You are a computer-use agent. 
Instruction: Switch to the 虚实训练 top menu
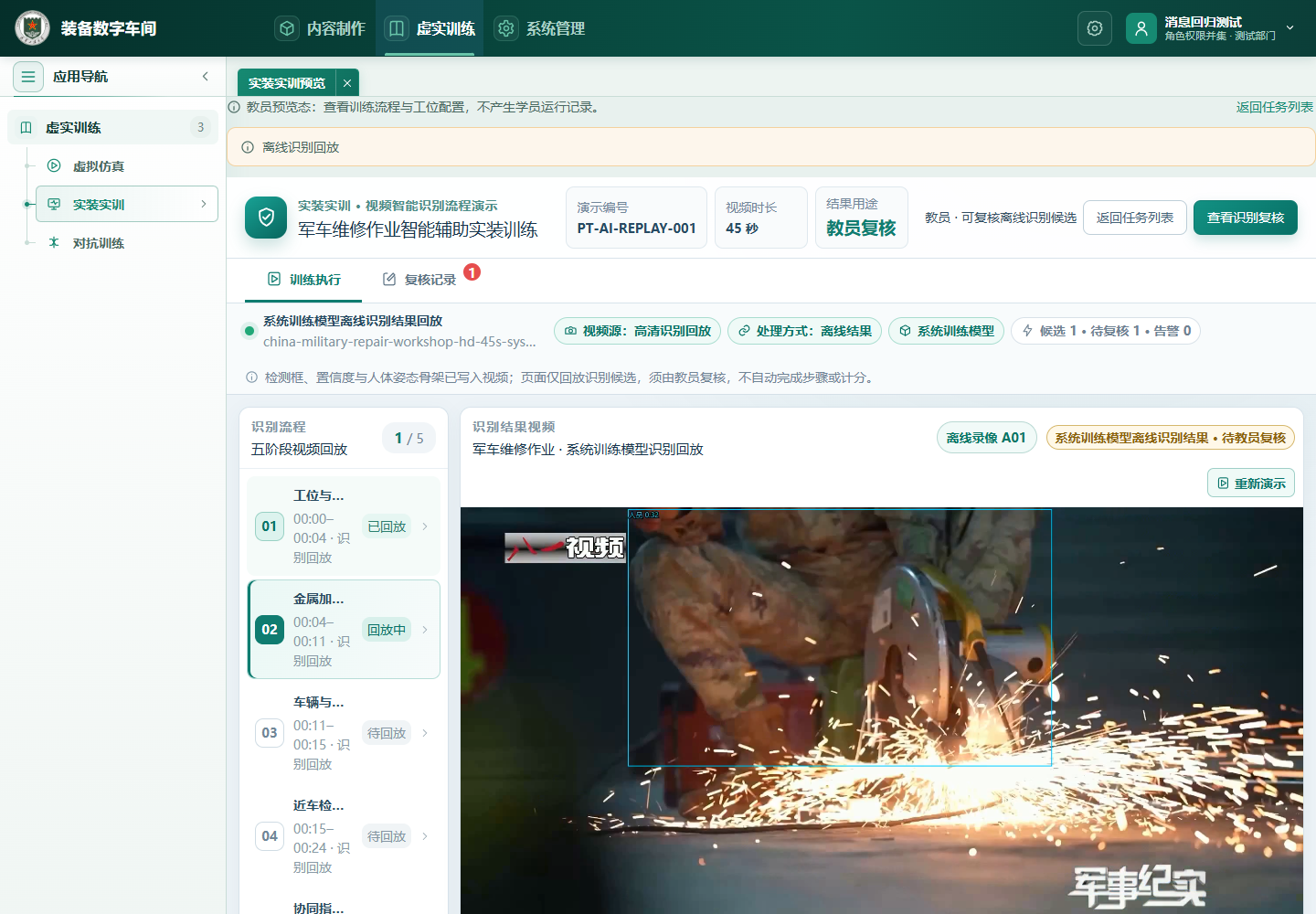point(430,28)
